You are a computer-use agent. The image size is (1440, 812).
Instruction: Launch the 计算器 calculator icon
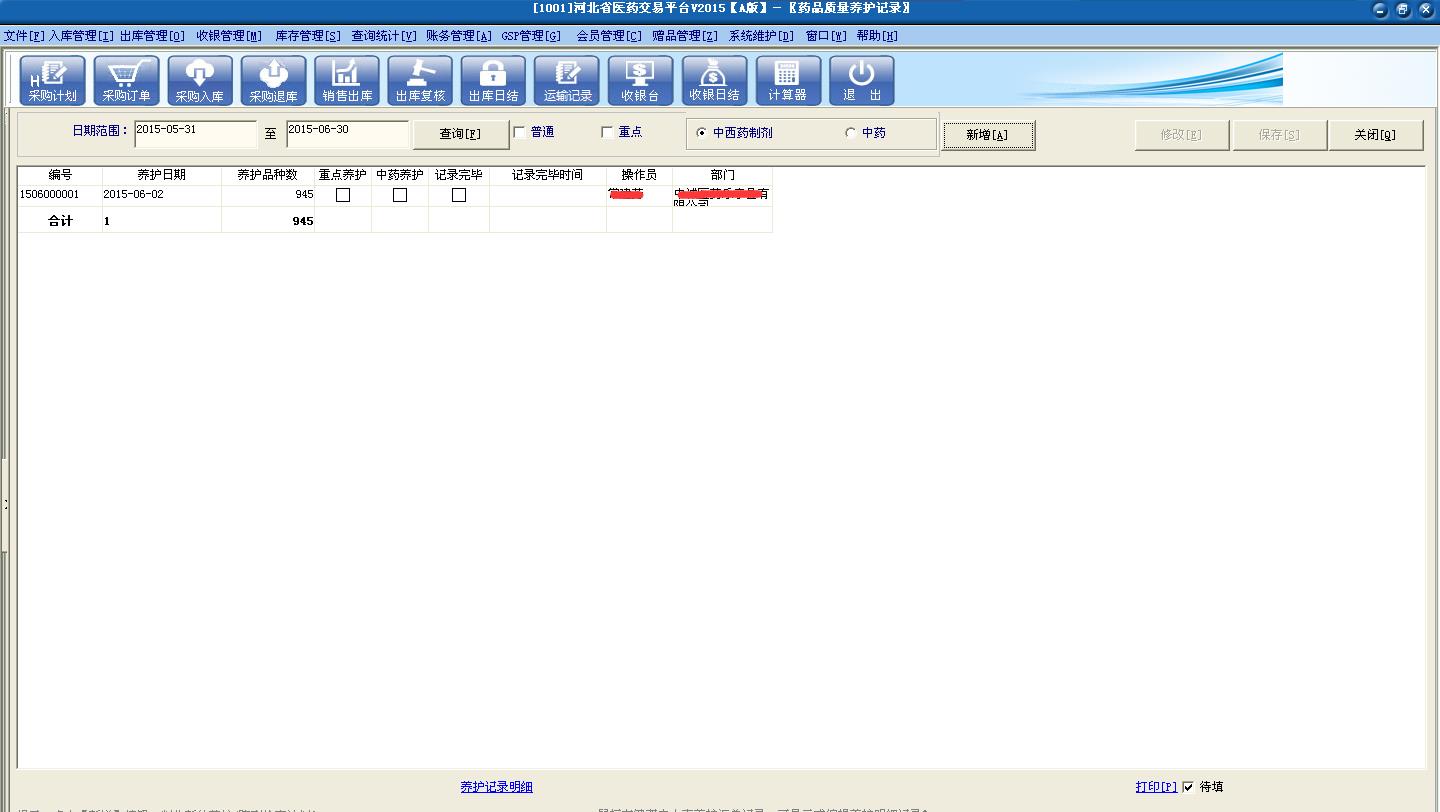[788, 81]
